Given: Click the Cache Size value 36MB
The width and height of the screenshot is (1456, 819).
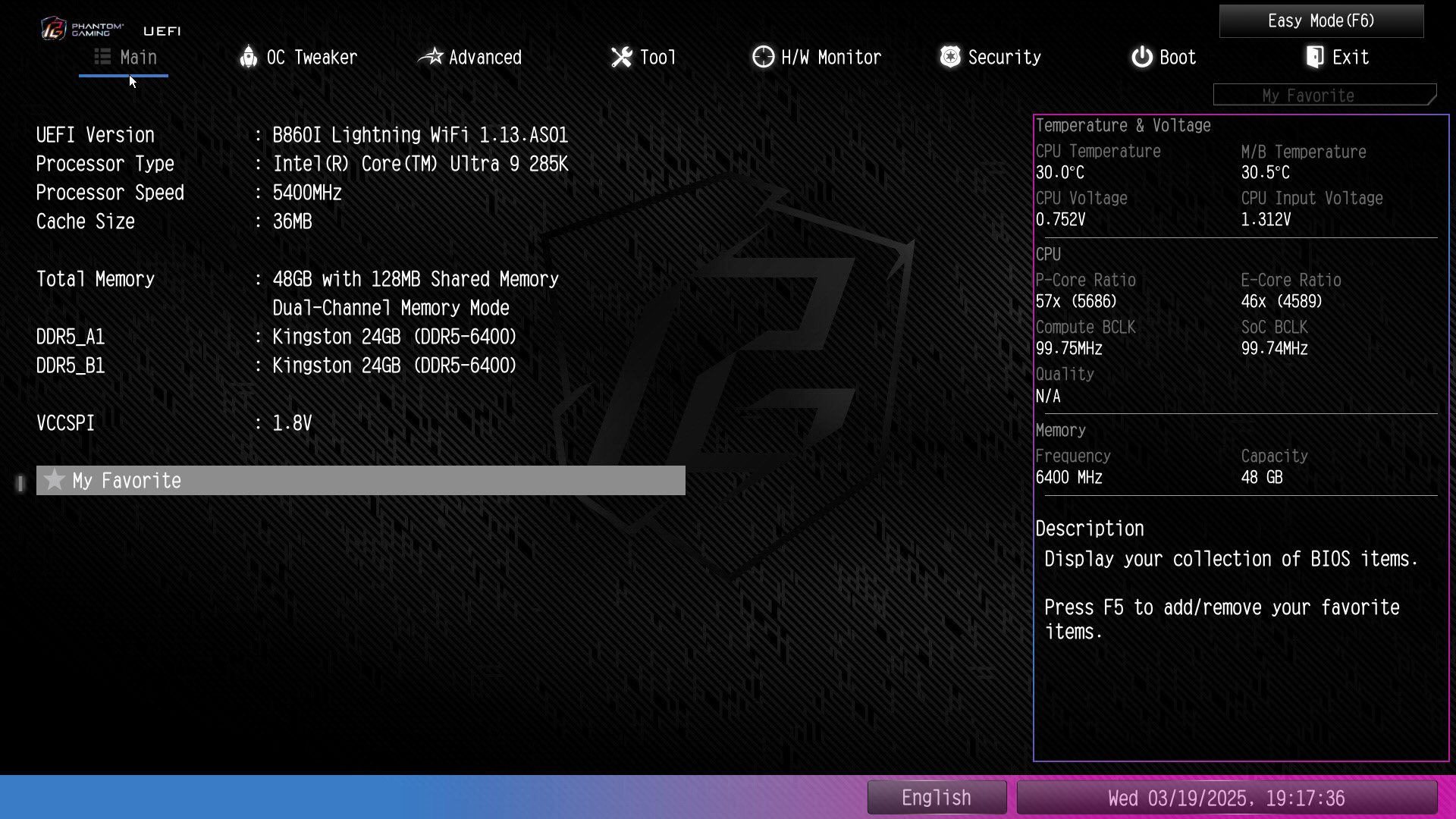Looking at the screenshot, I should click(292, 222).
